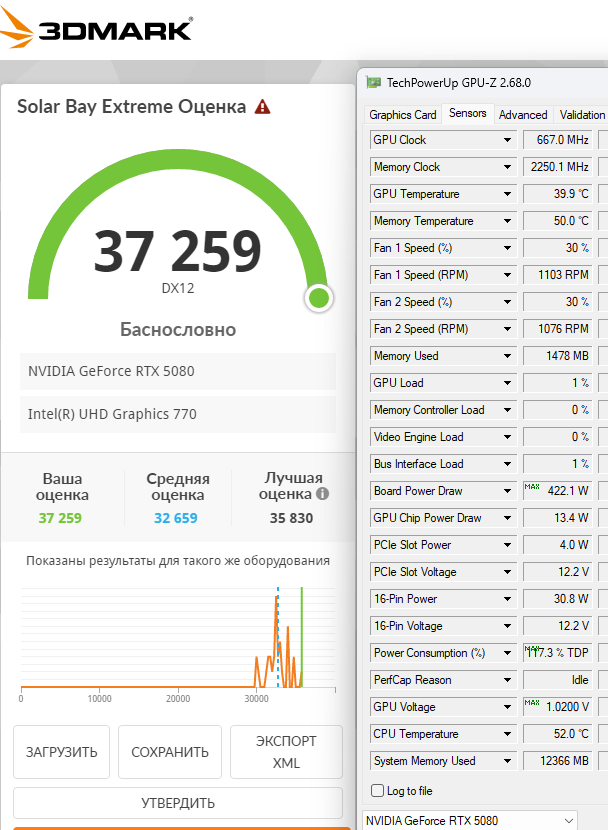Click the System Memory Used 12366 MB reading

point(557,761)
